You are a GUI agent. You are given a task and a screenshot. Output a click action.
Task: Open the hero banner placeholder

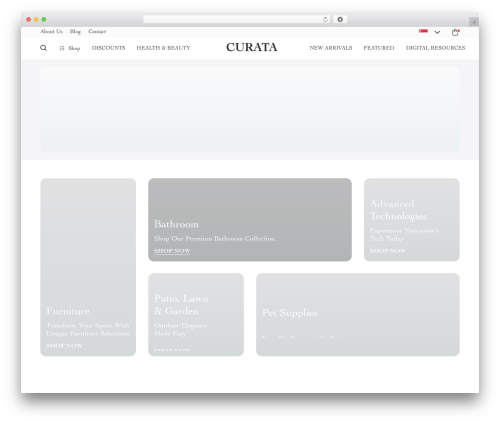pyautogui.click(x=250, y=110)
